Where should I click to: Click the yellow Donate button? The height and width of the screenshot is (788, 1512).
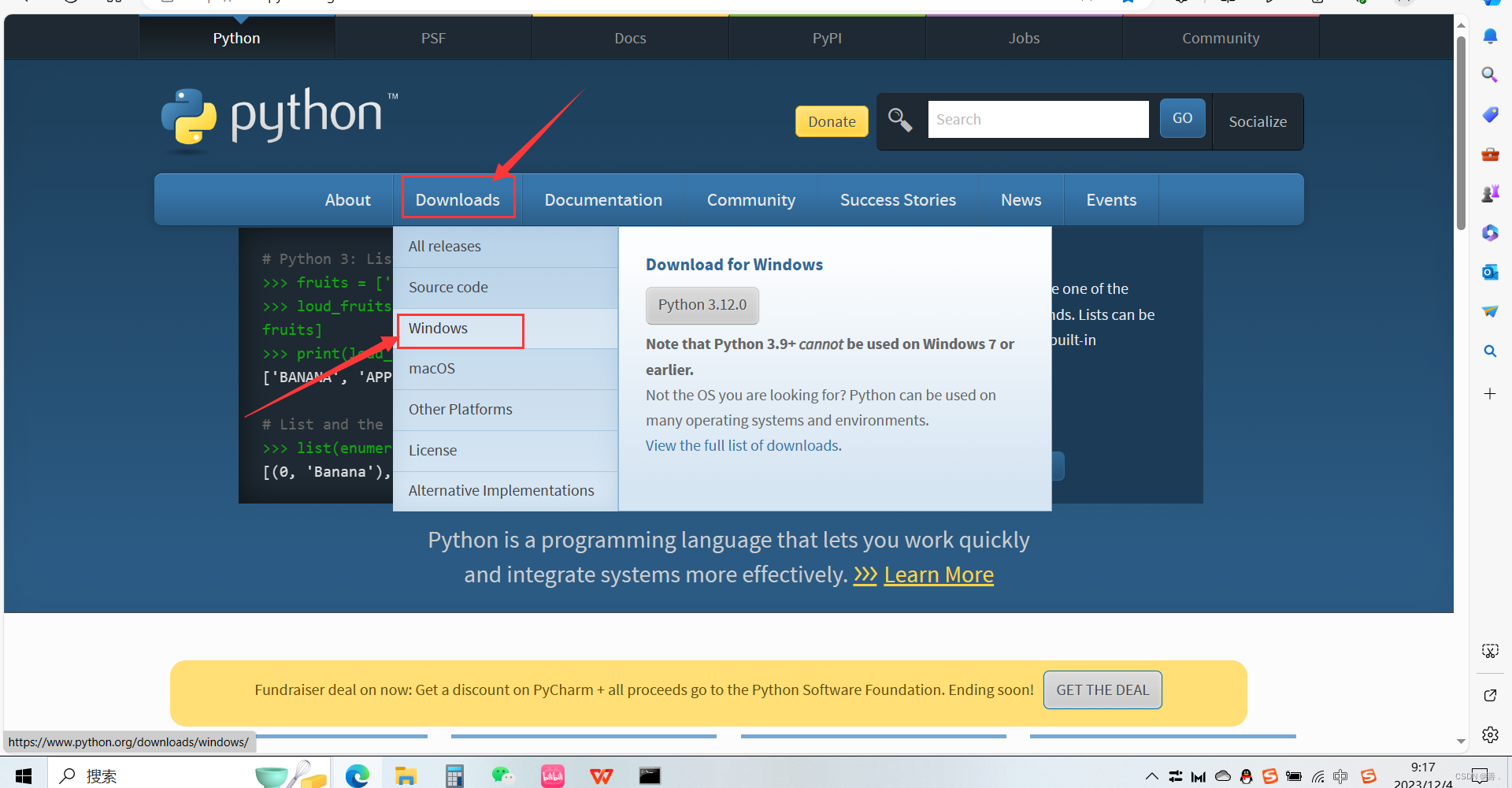click(832, 121)
